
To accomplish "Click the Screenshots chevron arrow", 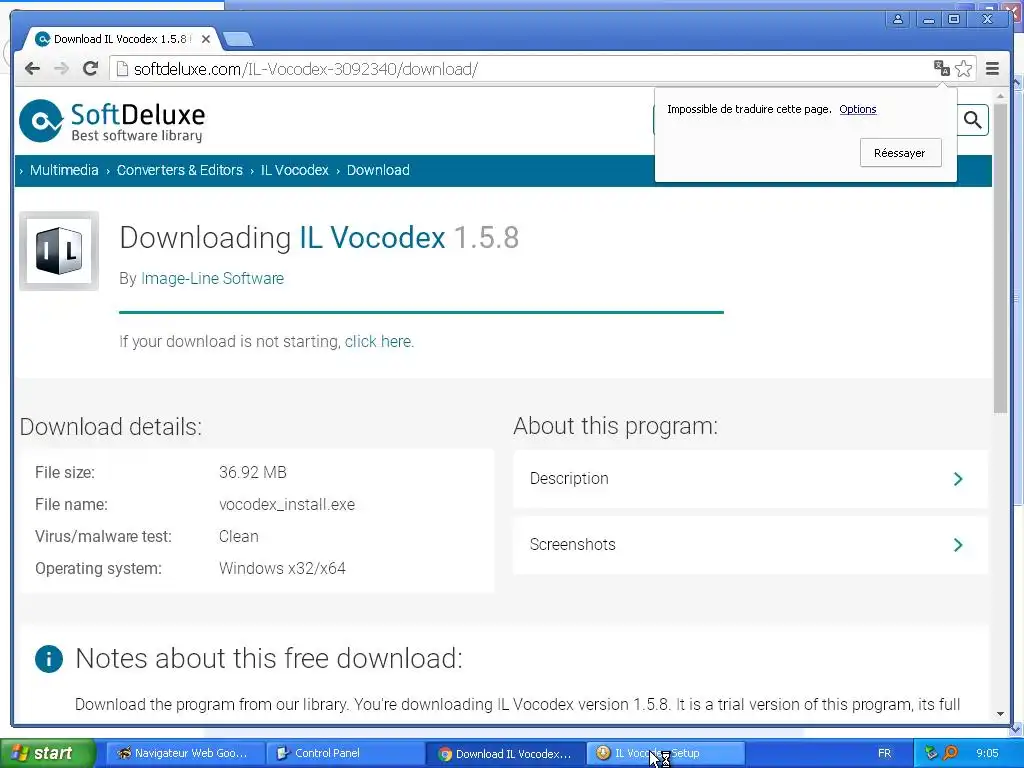I will (958, 545).
